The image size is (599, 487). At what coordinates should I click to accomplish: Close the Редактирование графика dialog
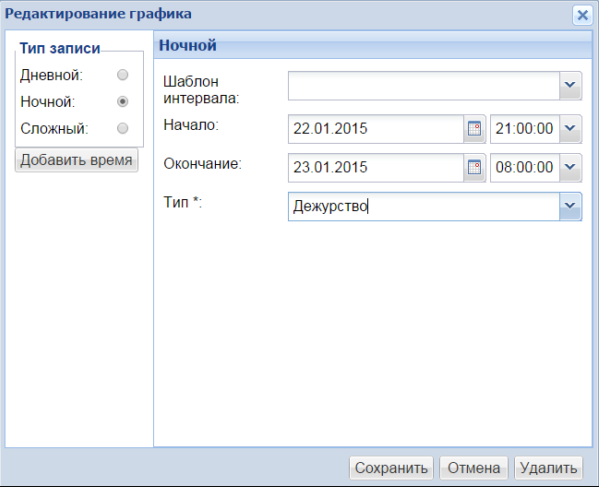[583, 16]
